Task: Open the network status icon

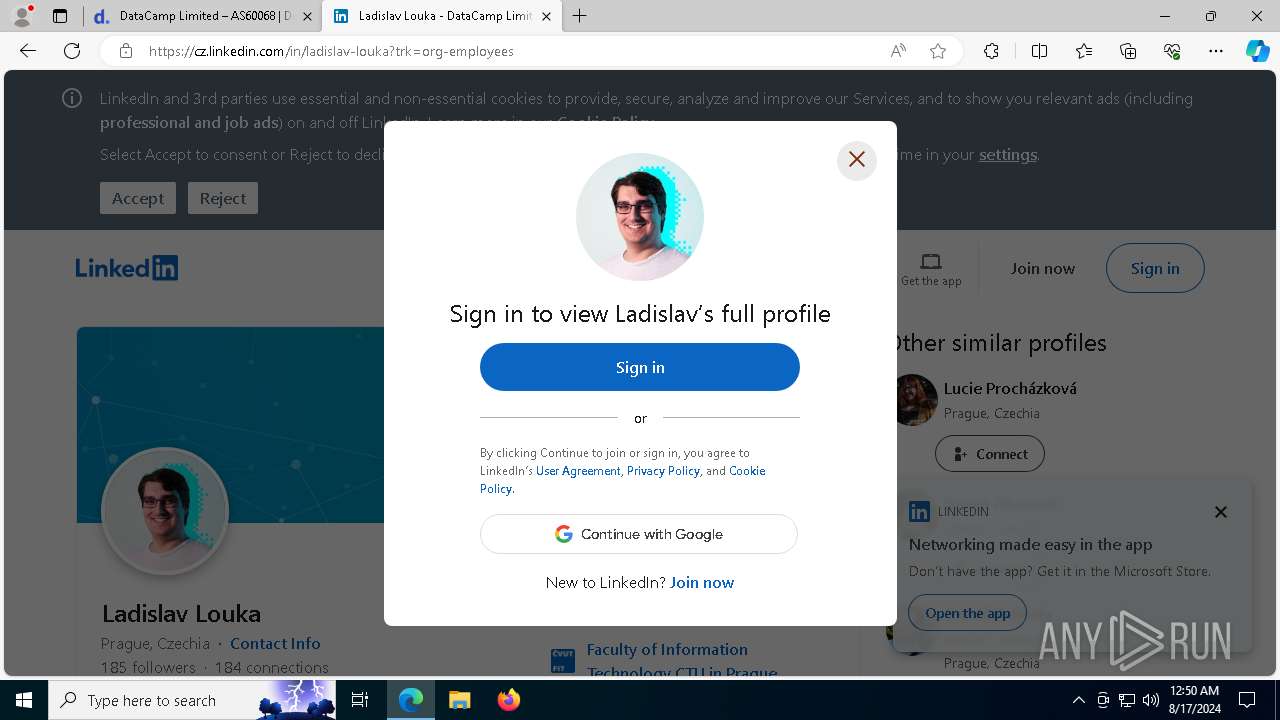Action: pos(1127,700)
